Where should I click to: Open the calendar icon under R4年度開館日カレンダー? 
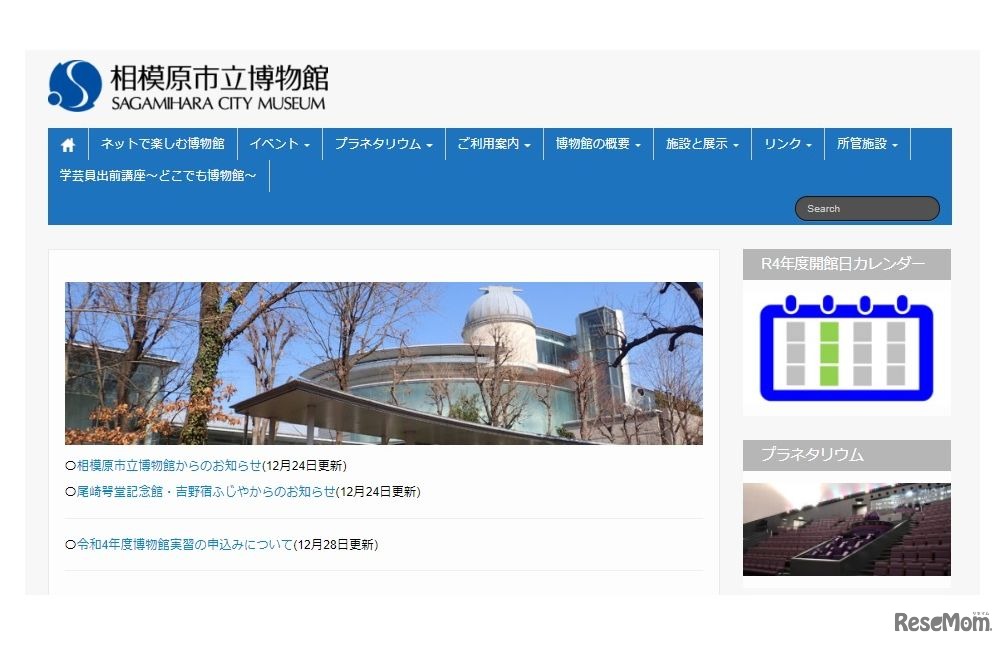[845, 347]
